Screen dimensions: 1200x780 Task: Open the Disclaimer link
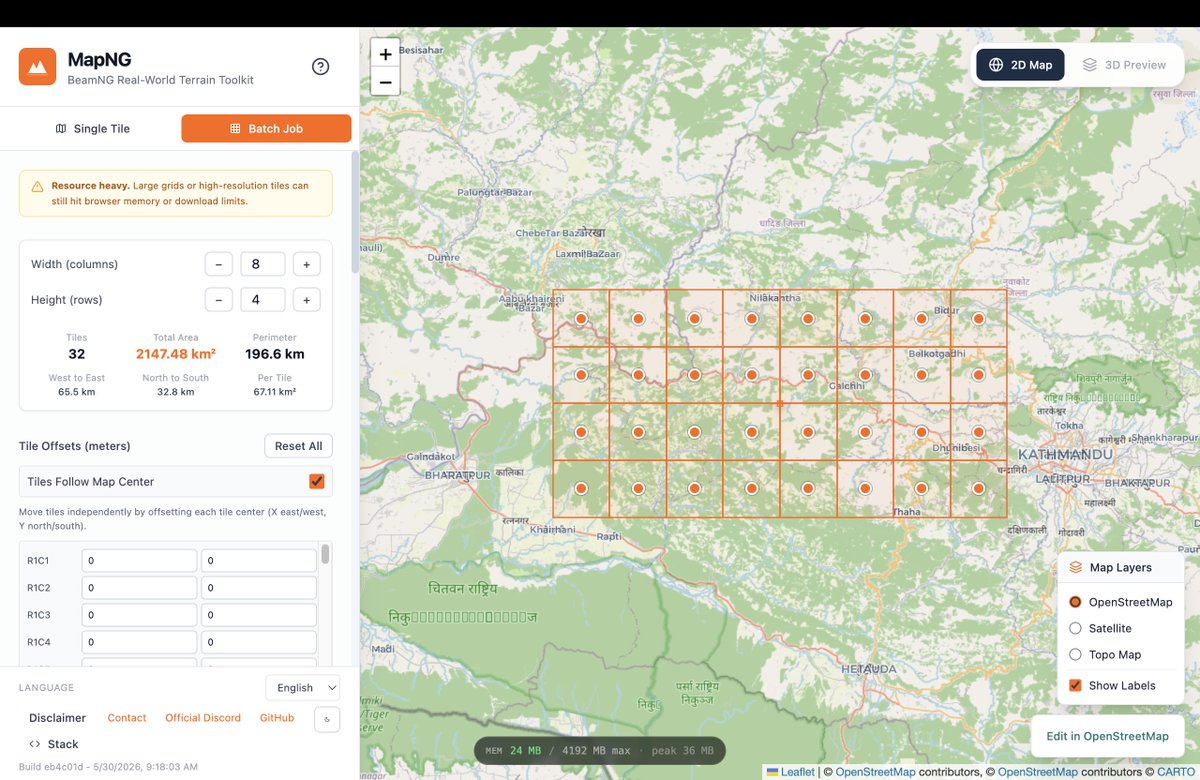tap(57, 718)
